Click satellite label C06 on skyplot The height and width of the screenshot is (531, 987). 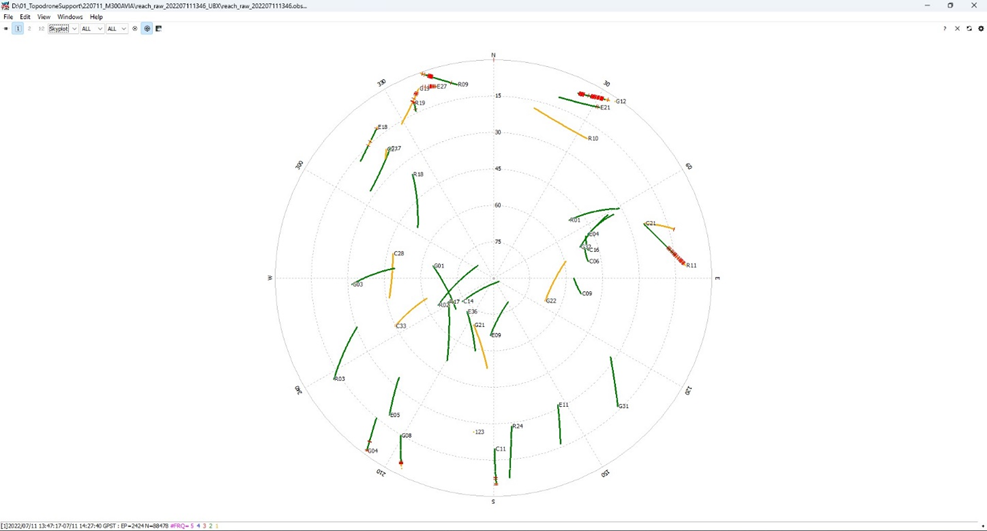click(594, 261)
